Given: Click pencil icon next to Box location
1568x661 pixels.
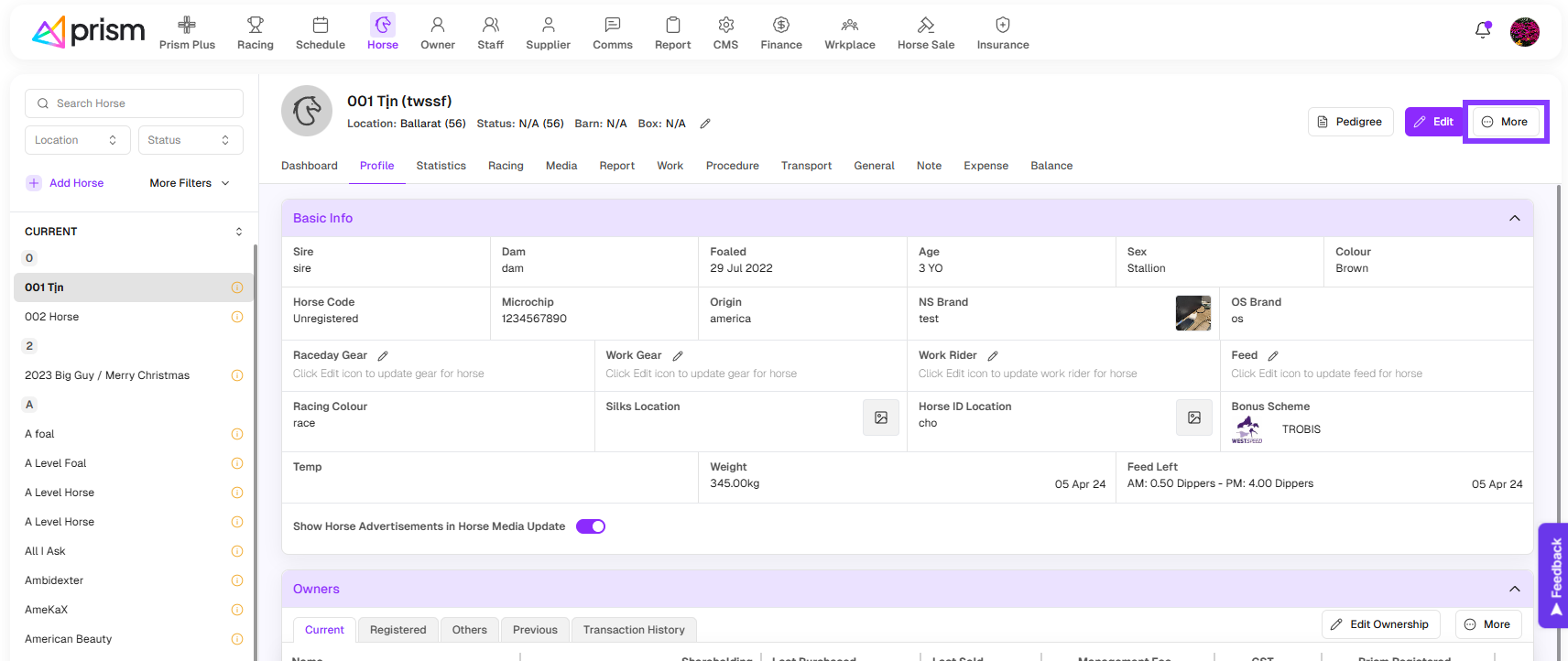Looking at the screenshot, I should click(705, 124).
